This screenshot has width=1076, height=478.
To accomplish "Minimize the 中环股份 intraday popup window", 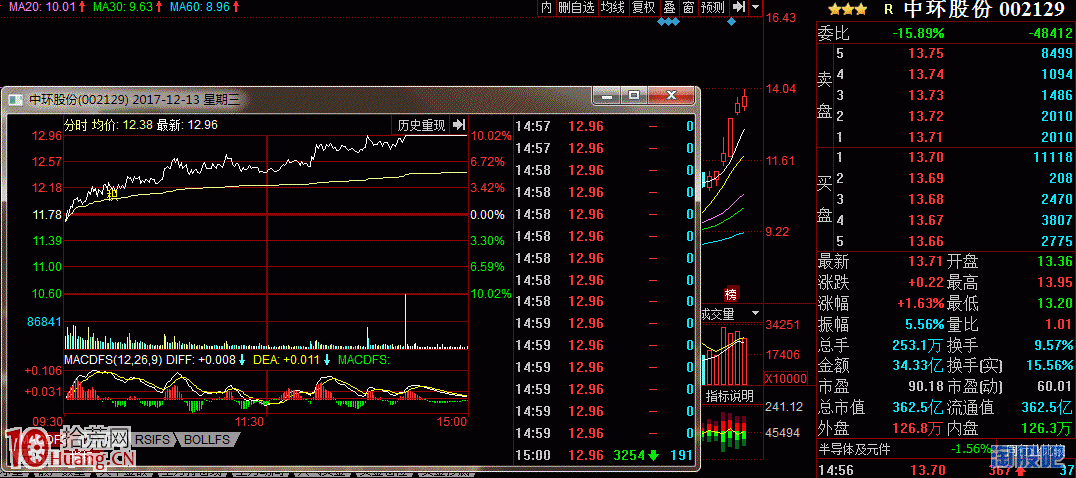I will [x=606, y=95].
